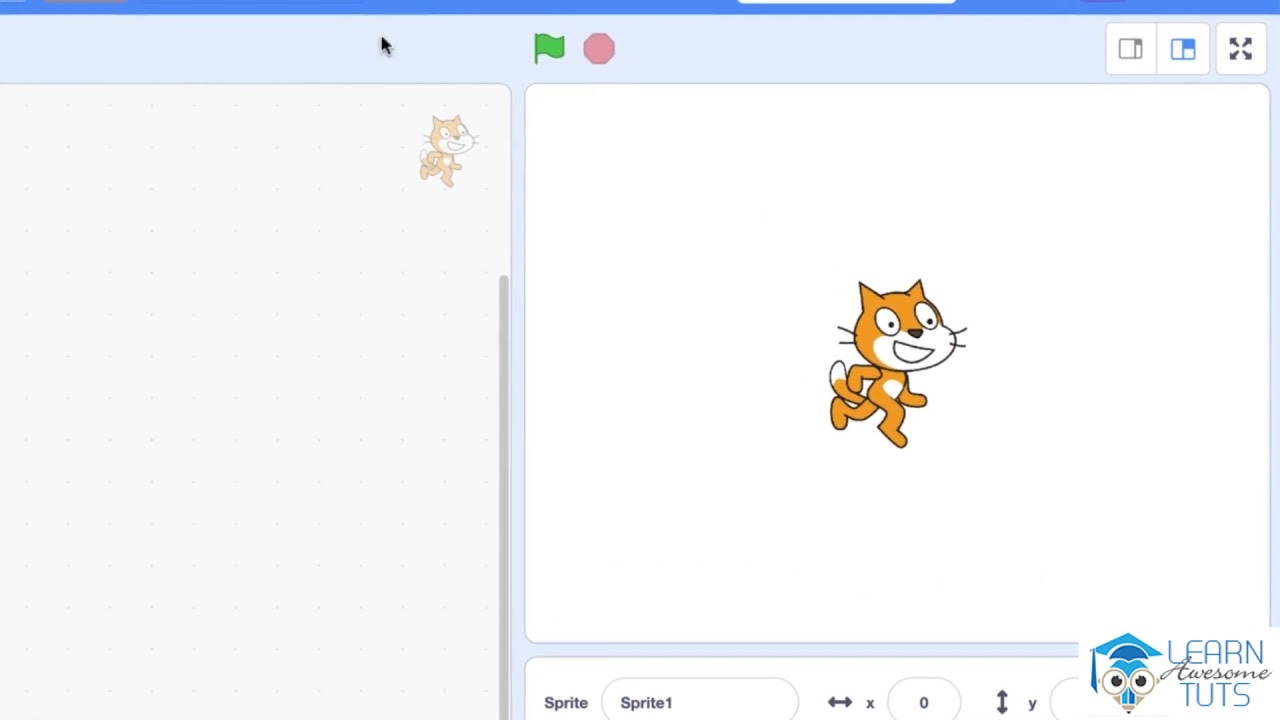
Task: Enter full screen stage mode
Action: (x=1241, y=49)
